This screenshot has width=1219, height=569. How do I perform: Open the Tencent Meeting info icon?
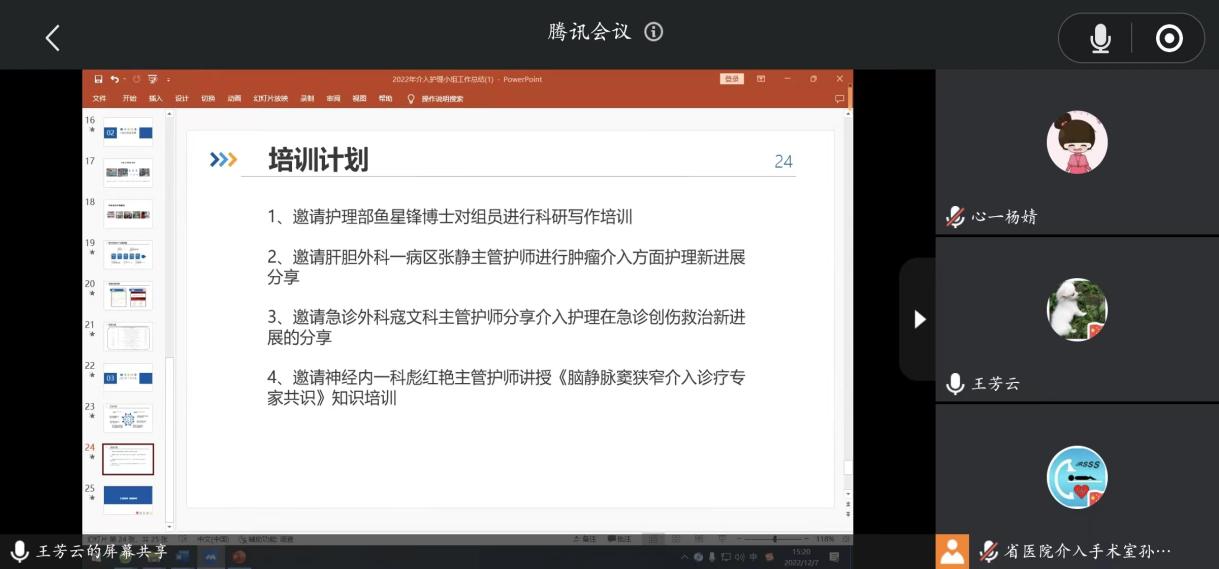point(654,32)
